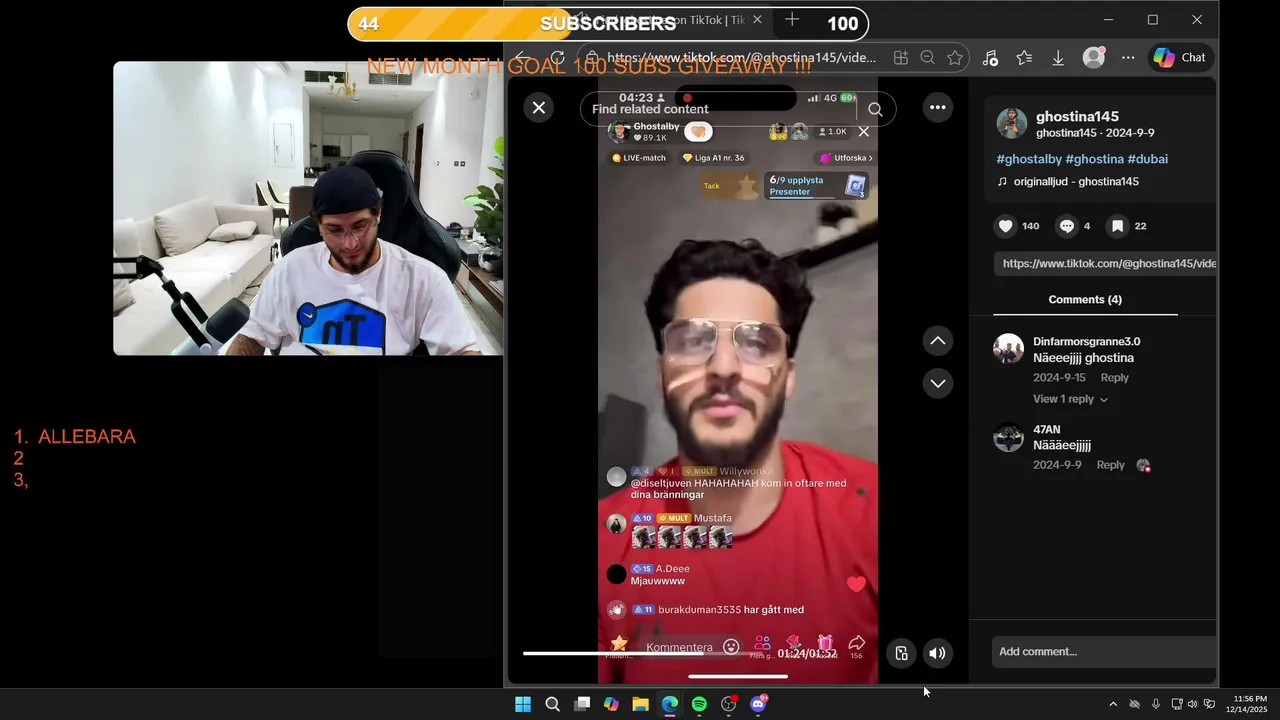Click the ALLEBARA leaderboard text
Screen dimensions: 1280x720
(87, 437)
